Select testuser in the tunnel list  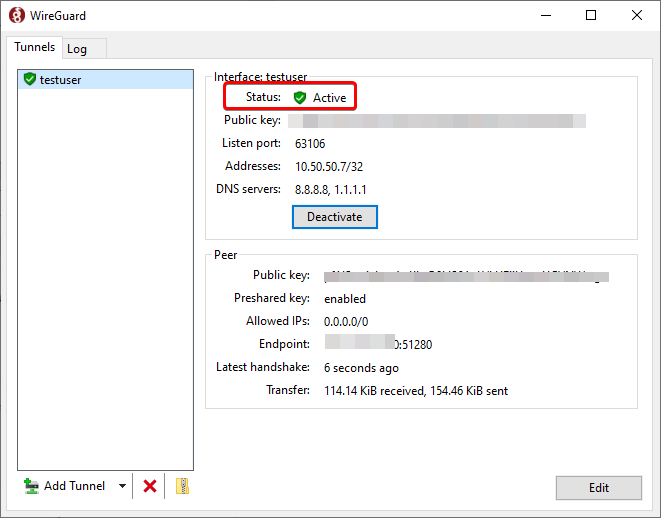61,80
